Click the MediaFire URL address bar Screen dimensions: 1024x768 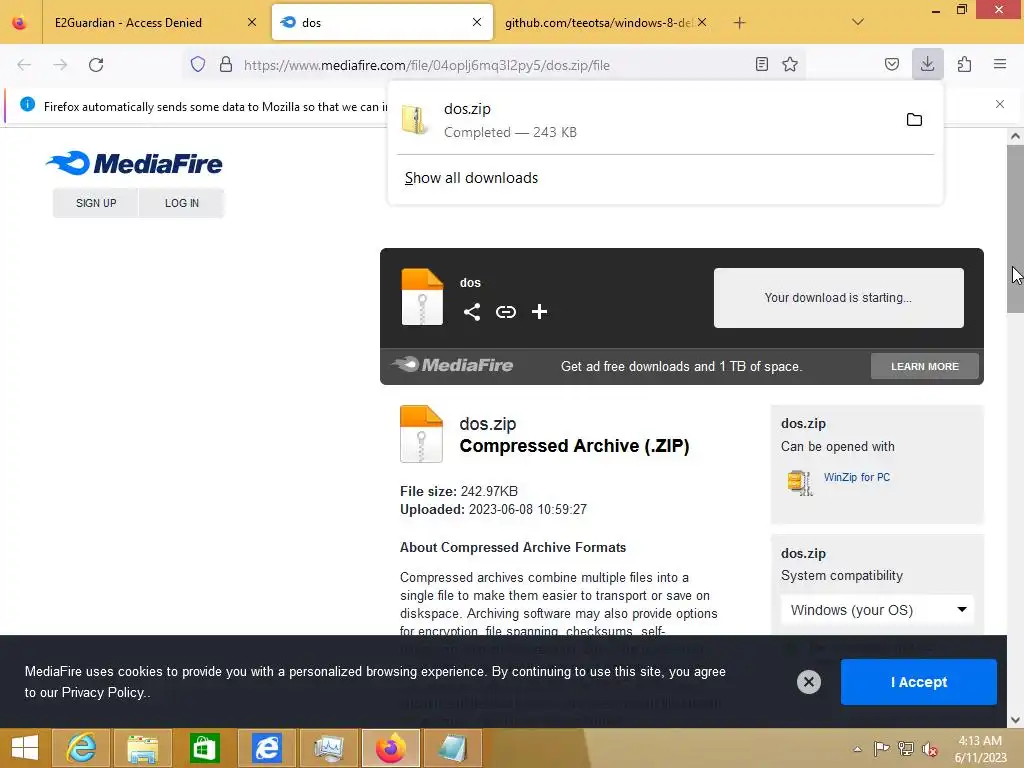click(x=426, y=65)
